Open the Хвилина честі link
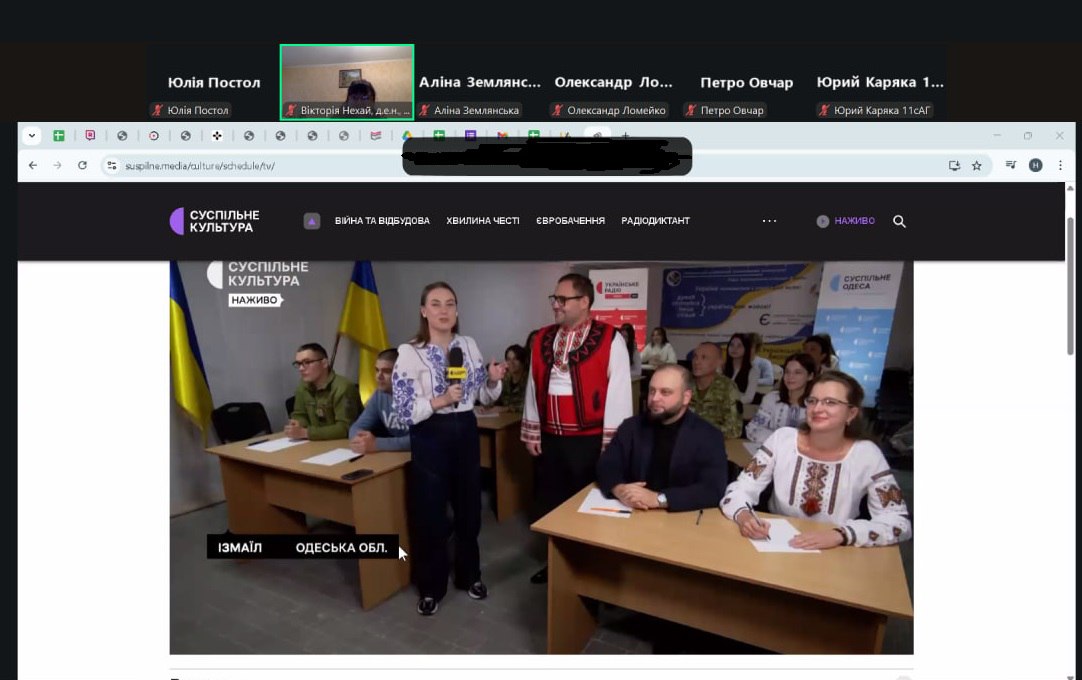The width and height of the screenshot is (1082, 680). pos(483,221)
